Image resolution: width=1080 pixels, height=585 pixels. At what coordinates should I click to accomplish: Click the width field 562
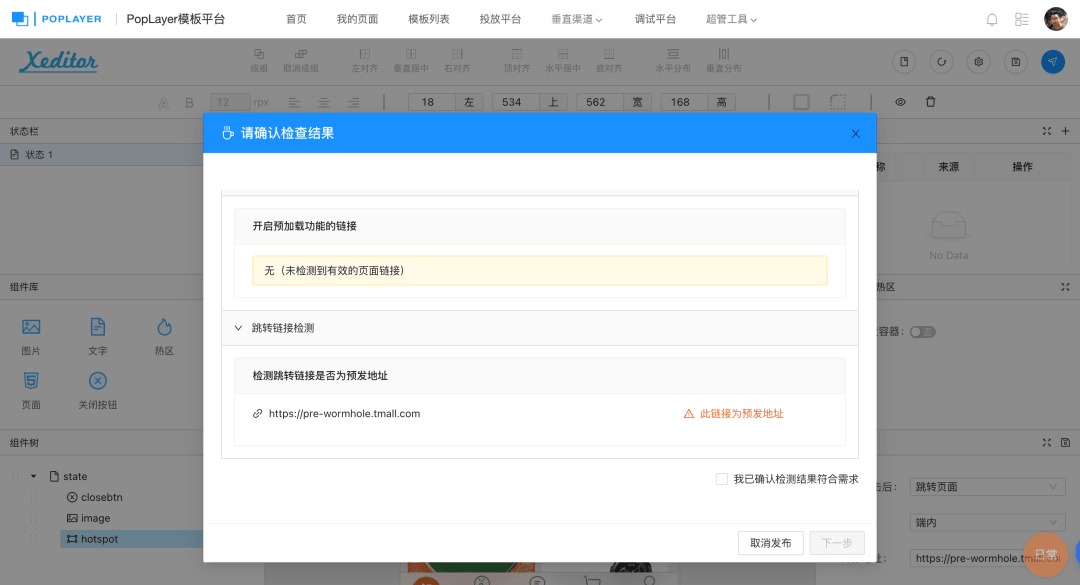pos(600,102)
